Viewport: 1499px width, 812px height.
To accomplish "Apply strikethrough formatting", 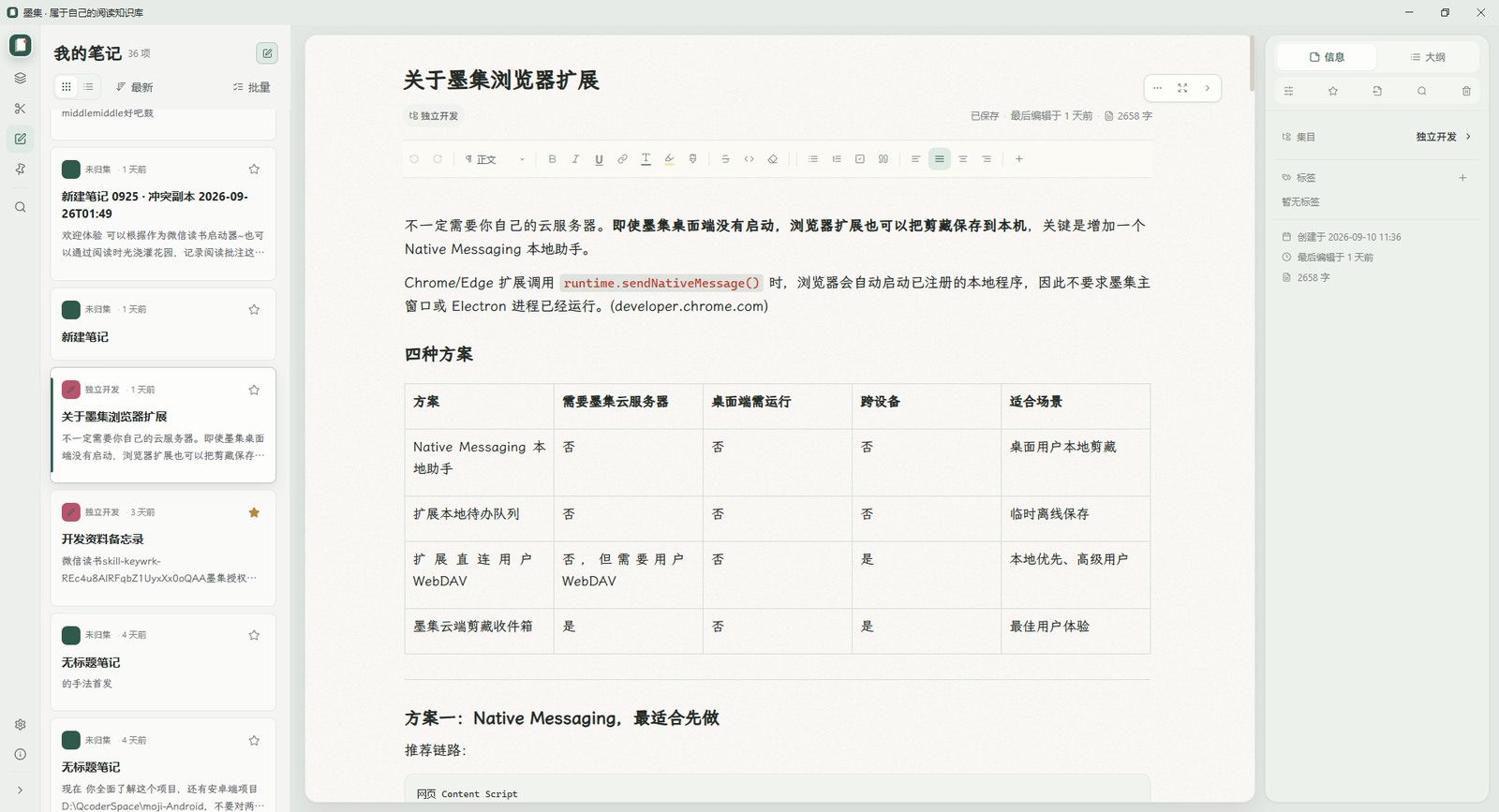I will tap(725, 159).
